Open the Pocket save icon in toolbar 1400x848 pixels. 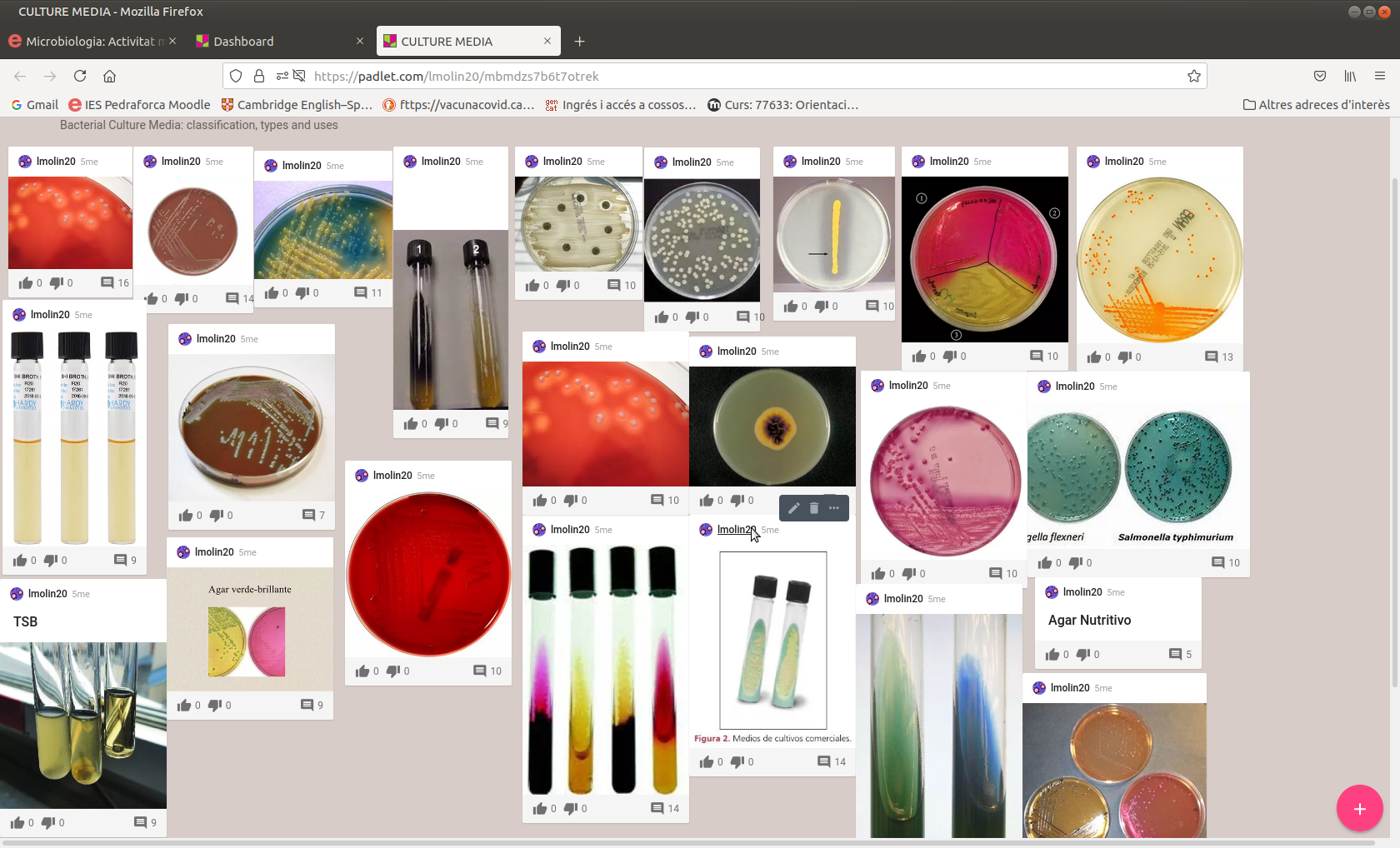click(x=1320, y=77)
